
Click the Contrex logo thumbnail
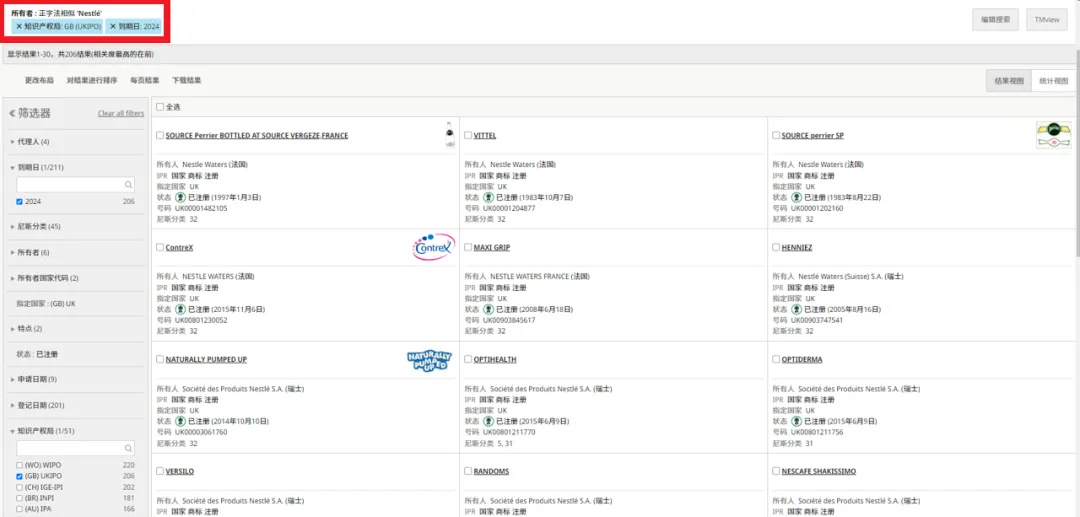coord(433,246)
